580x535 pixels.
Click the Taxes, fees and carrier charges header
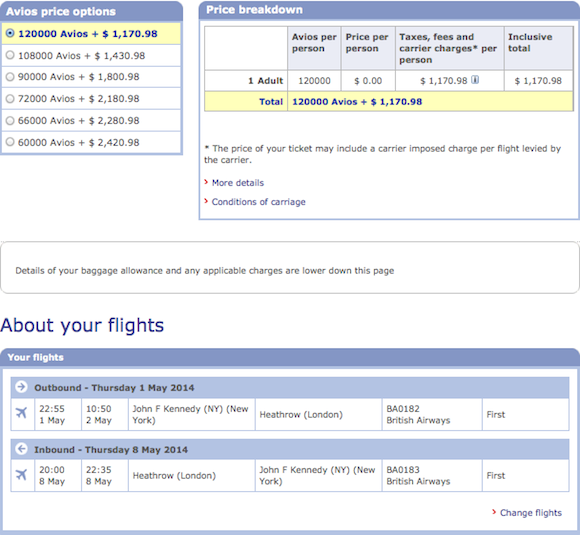(x=449, y=48)
